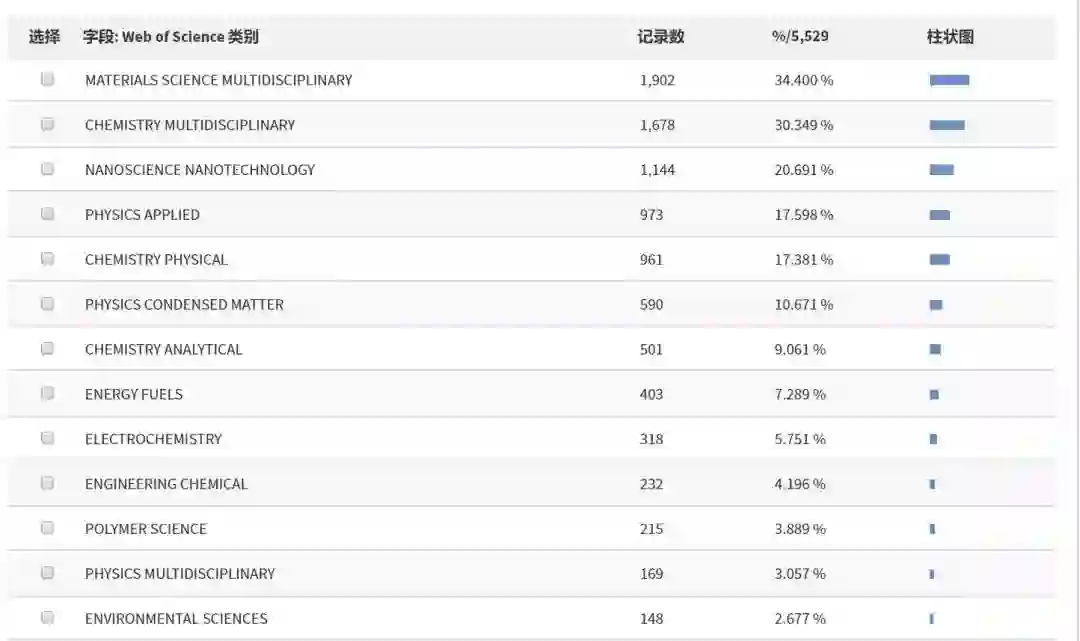Image resolution: width=1080 pixels, height=641 pixels.
Task: Click the 柱状图 column header
Action: tap(950, 37)
